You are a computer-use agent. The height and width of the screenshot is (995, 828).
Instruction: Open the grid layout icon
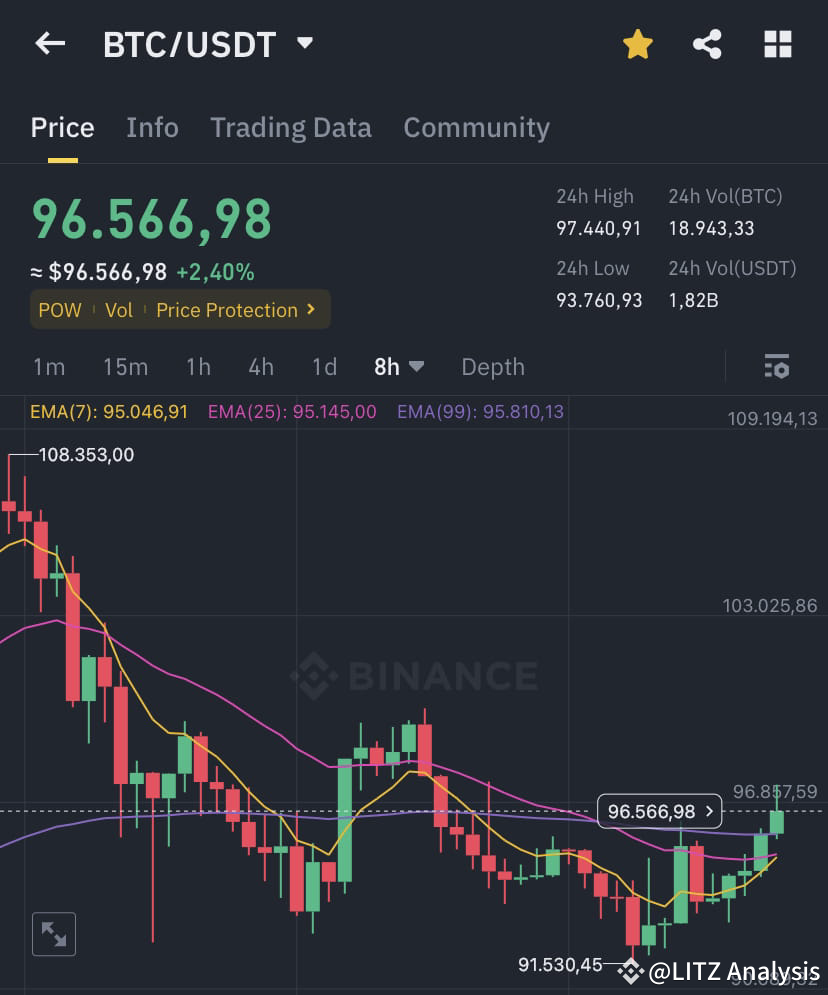coord(778,44)
